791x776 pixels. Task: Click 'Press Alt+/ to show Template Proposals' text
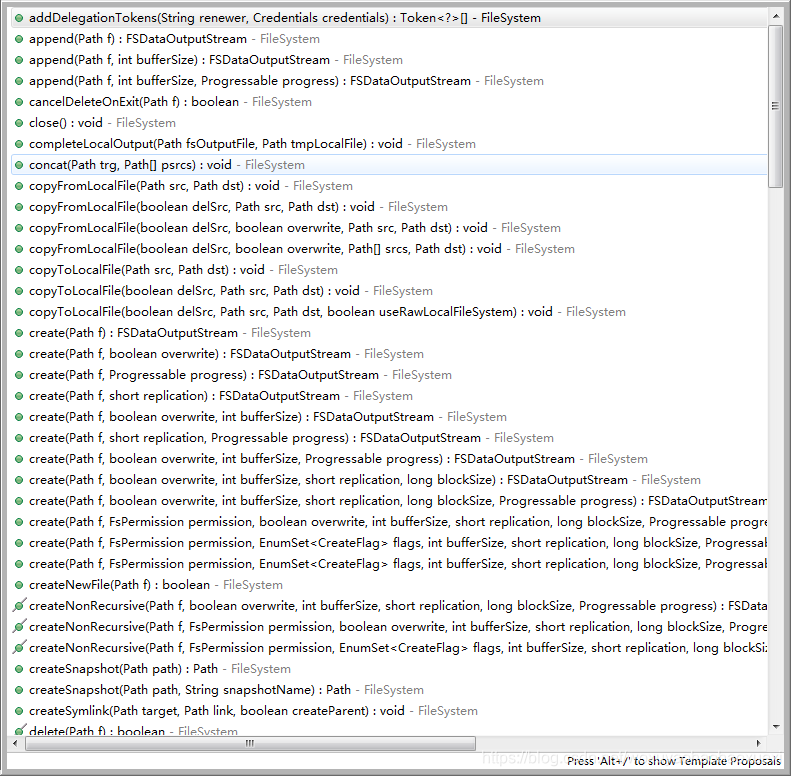point(673,761)
